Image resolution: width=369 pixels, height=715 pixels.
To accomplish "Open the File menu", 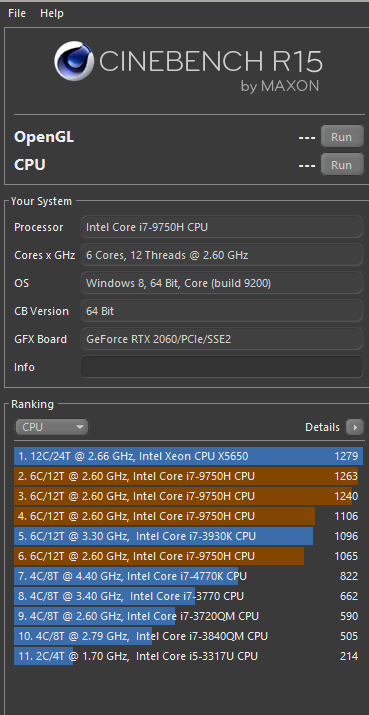I will point(17,13).
